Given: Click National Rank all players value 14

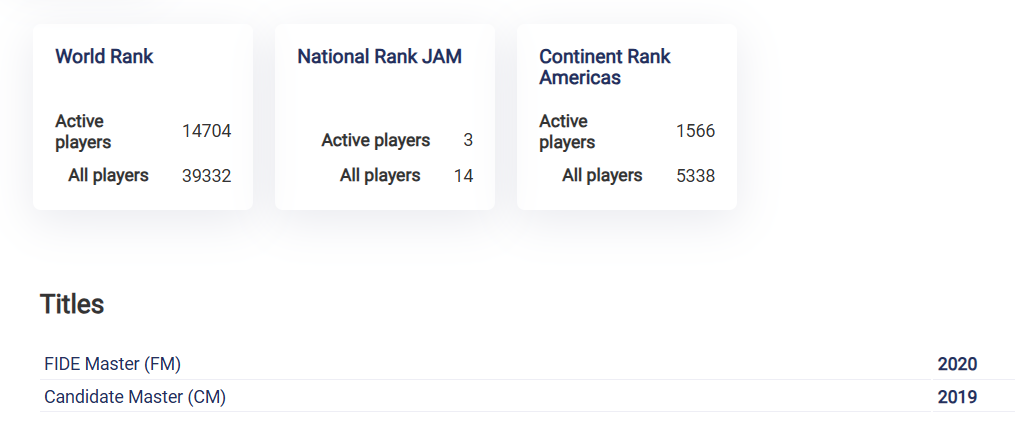Looking at the screenshot, I should 463,176.
